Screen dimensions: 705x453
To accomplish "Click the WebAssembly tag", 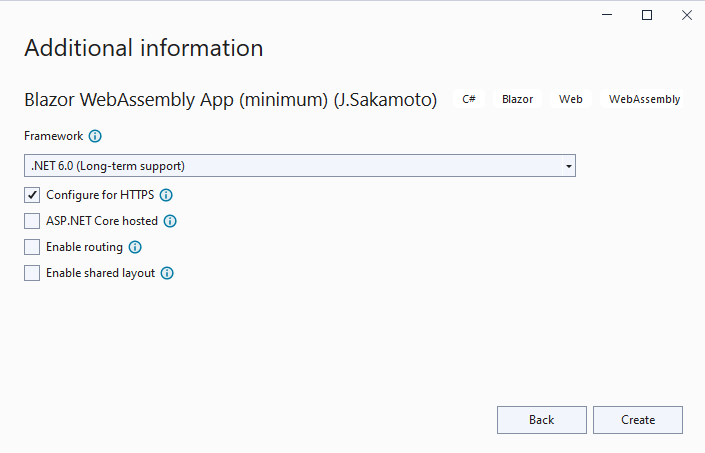I will point(644,100).
